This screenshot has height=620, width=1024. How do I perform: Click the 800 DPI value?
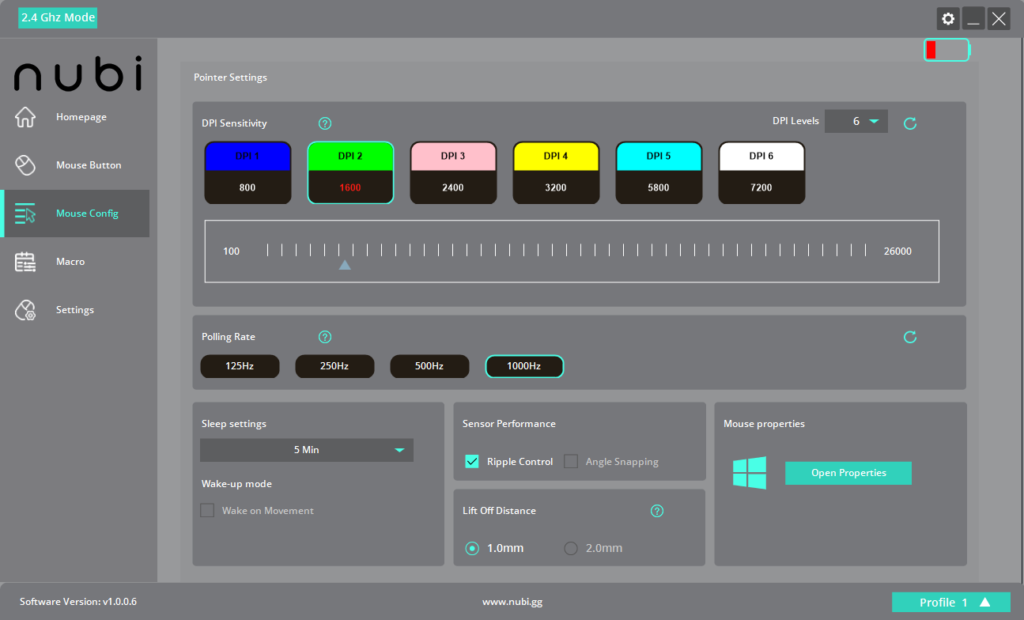click(248, 188)
